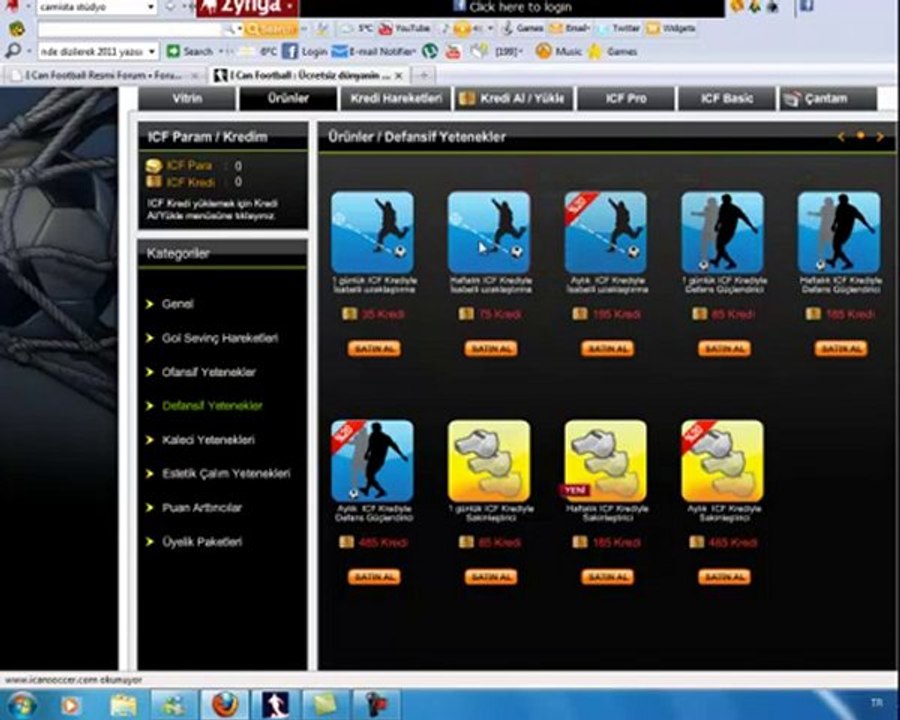The width and height of the screenshot is (900, 720).
Task: Open the 1-day Defans Güçlendirici item icon
Action: (722, 233)
